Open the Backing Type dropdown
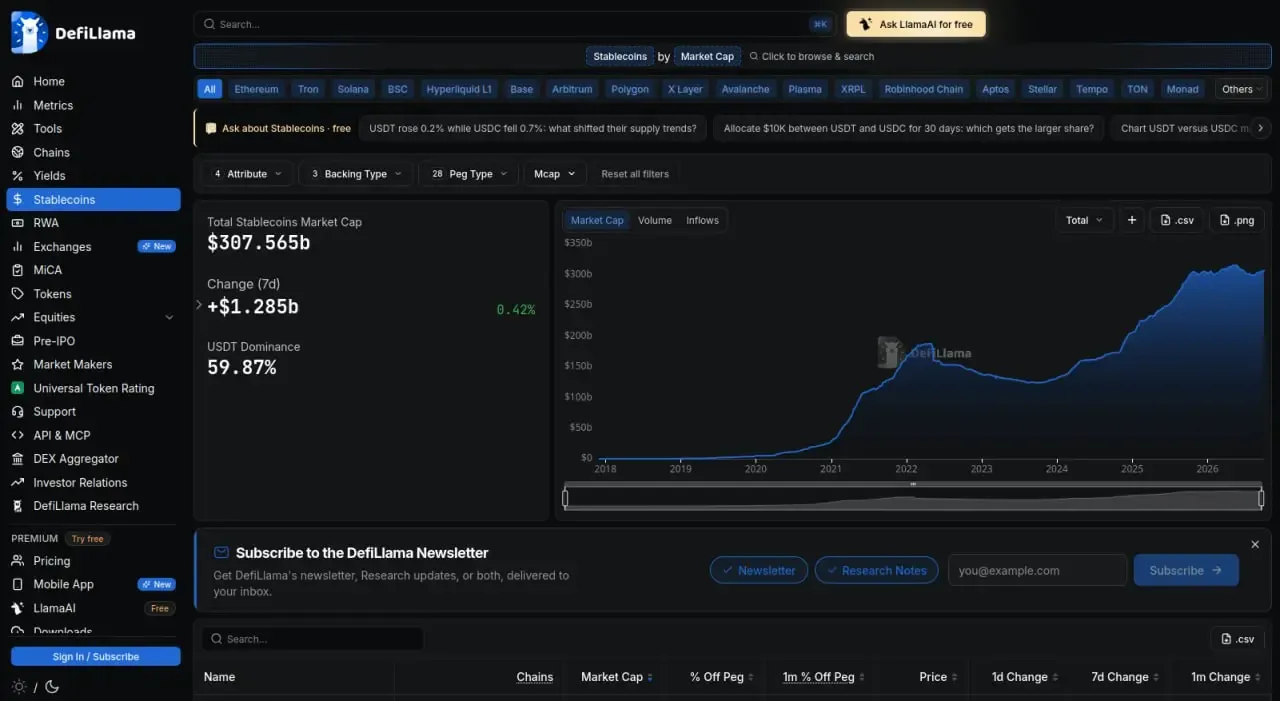The width and height of the screenshot is (1280, 701). pos(355,174)
